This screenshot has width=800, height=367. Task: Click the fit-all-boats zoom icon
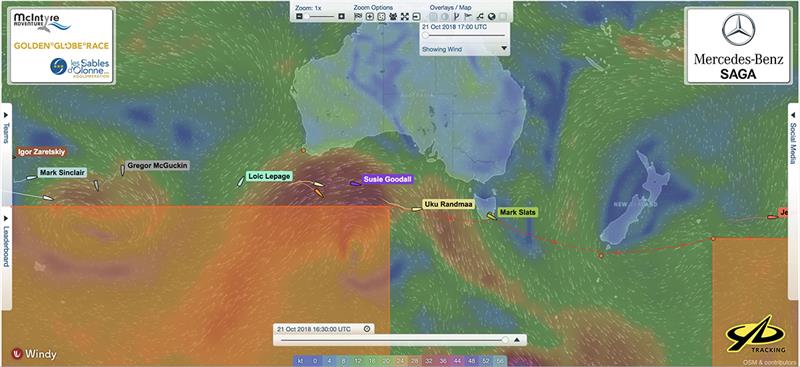pyautogui.click(x=382, y=16)
